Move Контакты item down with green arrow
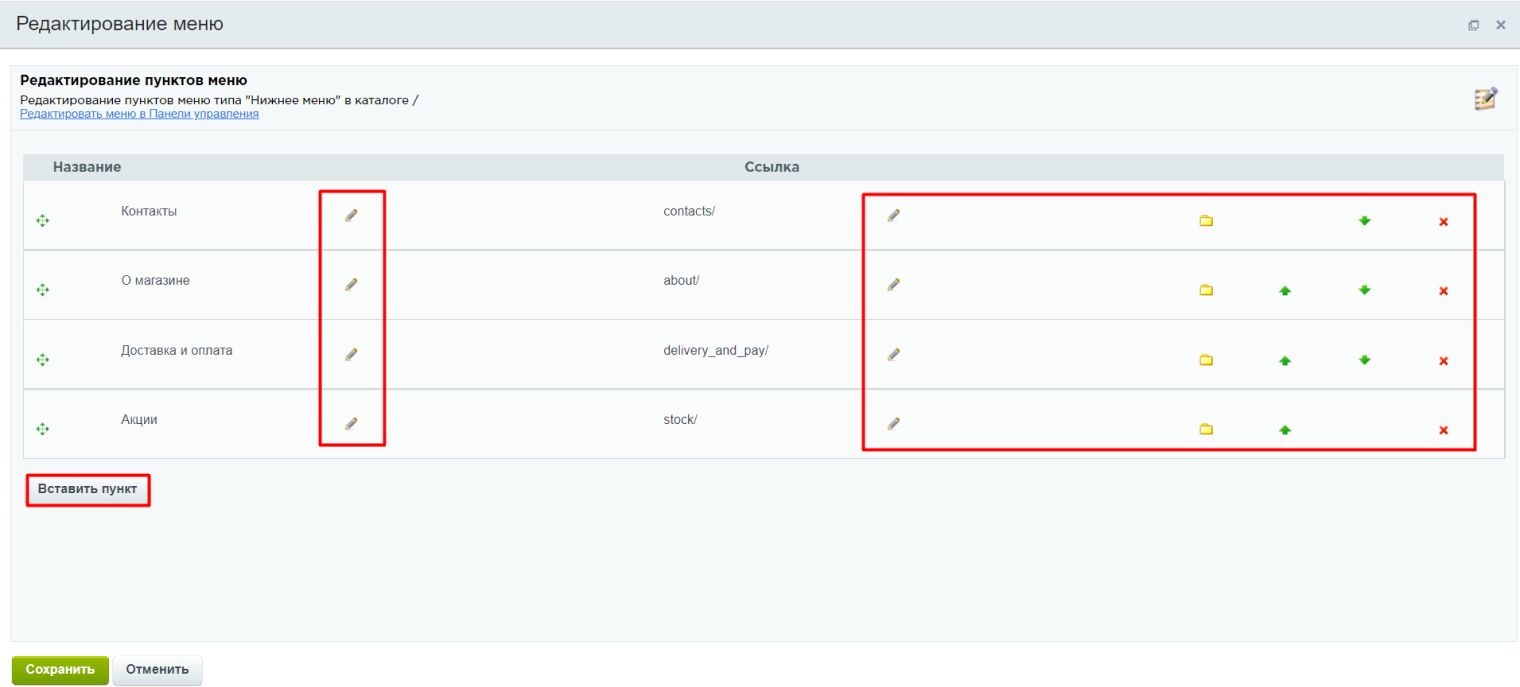The image size is (1520, 687). coord(1364,221)
